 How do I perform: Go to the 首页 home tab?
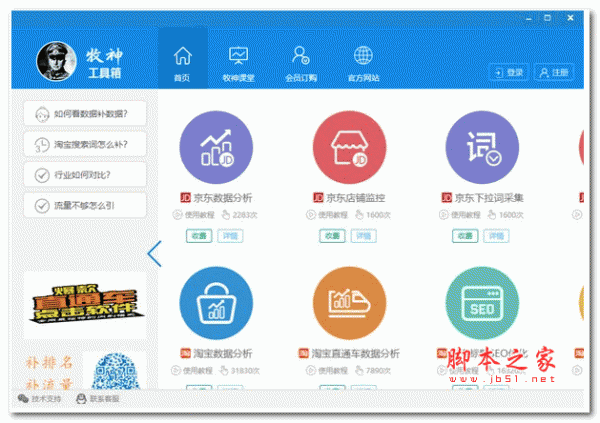(x=182, y=60)
